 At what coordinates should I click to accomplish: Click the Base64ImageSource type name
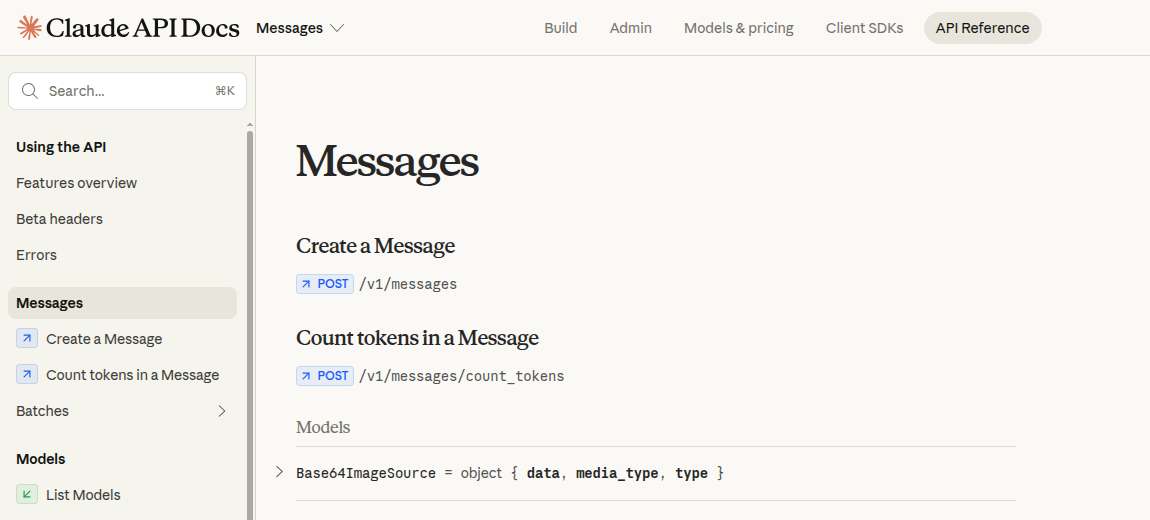pos(366,473)
